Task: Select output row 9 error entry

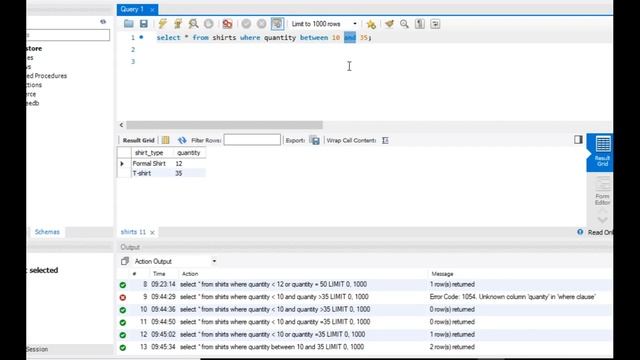Action: (x=364, y=297)
